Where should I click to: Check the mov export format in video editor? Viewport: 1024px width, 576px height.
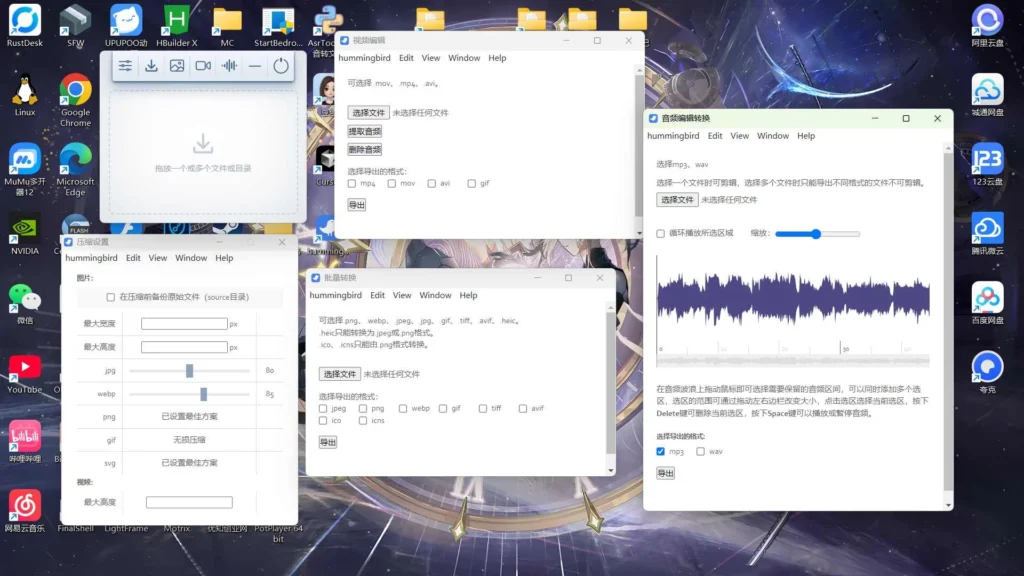[x=392, y=184]
